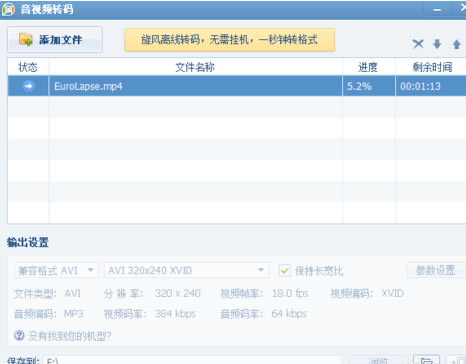
Task: Minimize the 音视频转码 window
Action: coord(437,10)
